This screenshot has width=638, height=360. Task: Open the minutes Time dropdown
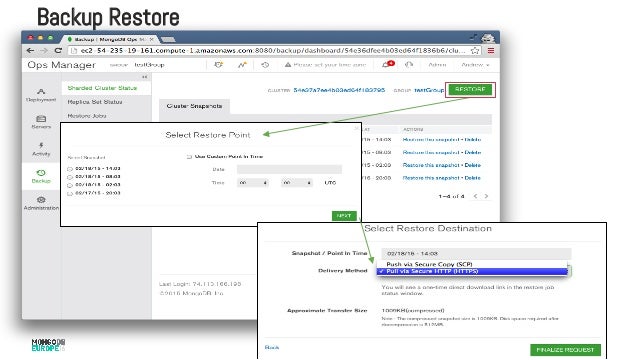coord(297,183)
